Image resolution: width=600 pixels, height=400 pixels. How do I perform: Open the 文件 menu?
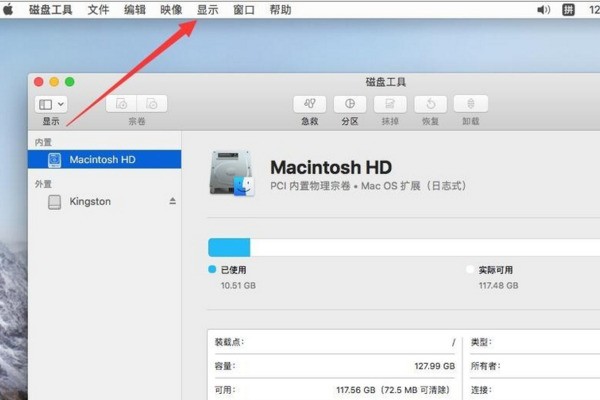click(98, 10)
